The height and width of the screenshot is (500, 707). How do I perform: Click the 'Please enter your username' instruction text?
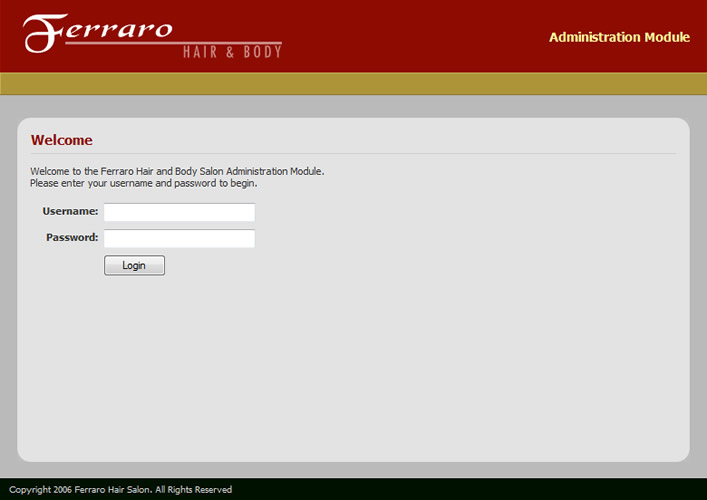[143, 183]
